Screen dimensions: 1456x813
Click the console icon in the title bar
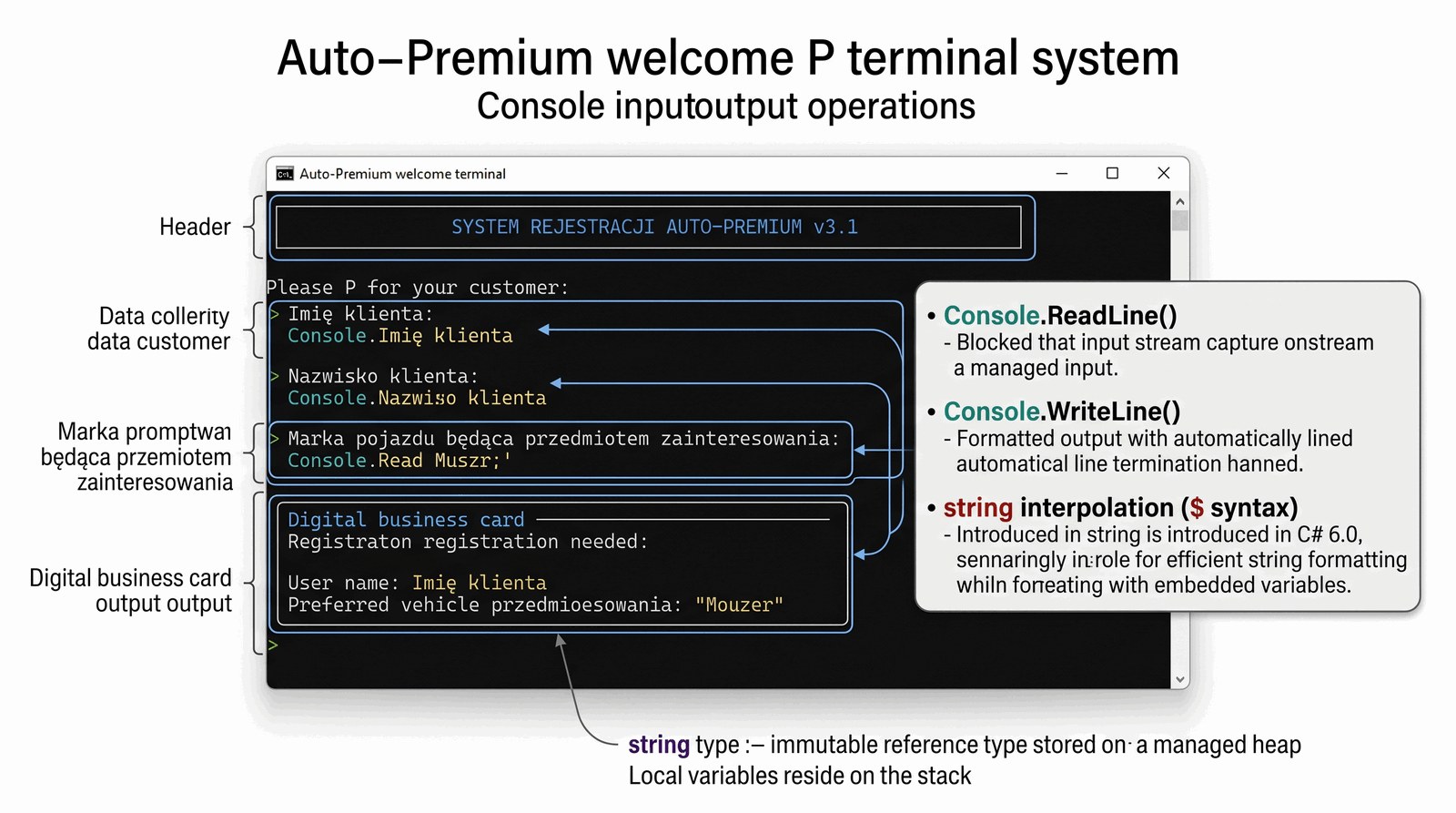(x=285, y=174)
